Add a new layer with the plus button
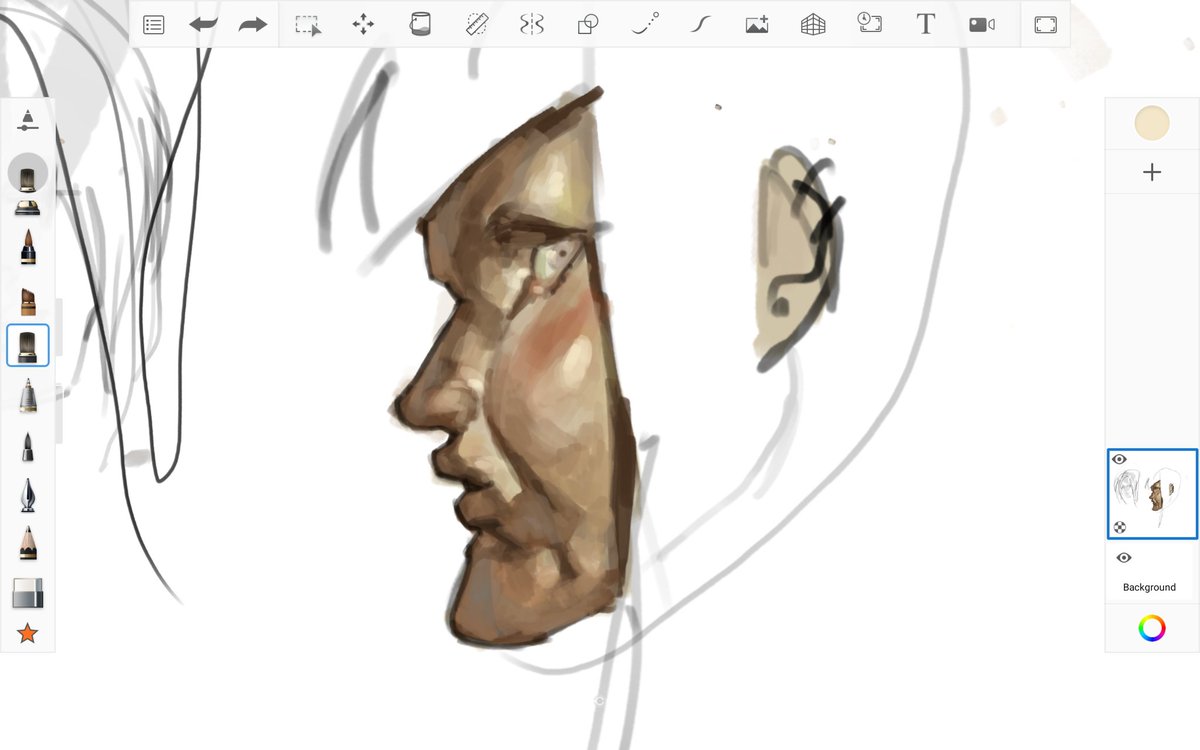 point(1152,172)
